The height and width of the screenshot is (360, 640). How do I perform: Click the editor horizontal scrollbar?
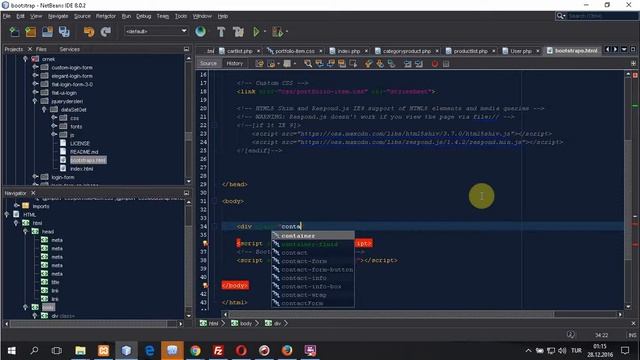click(x=391, y=314)
